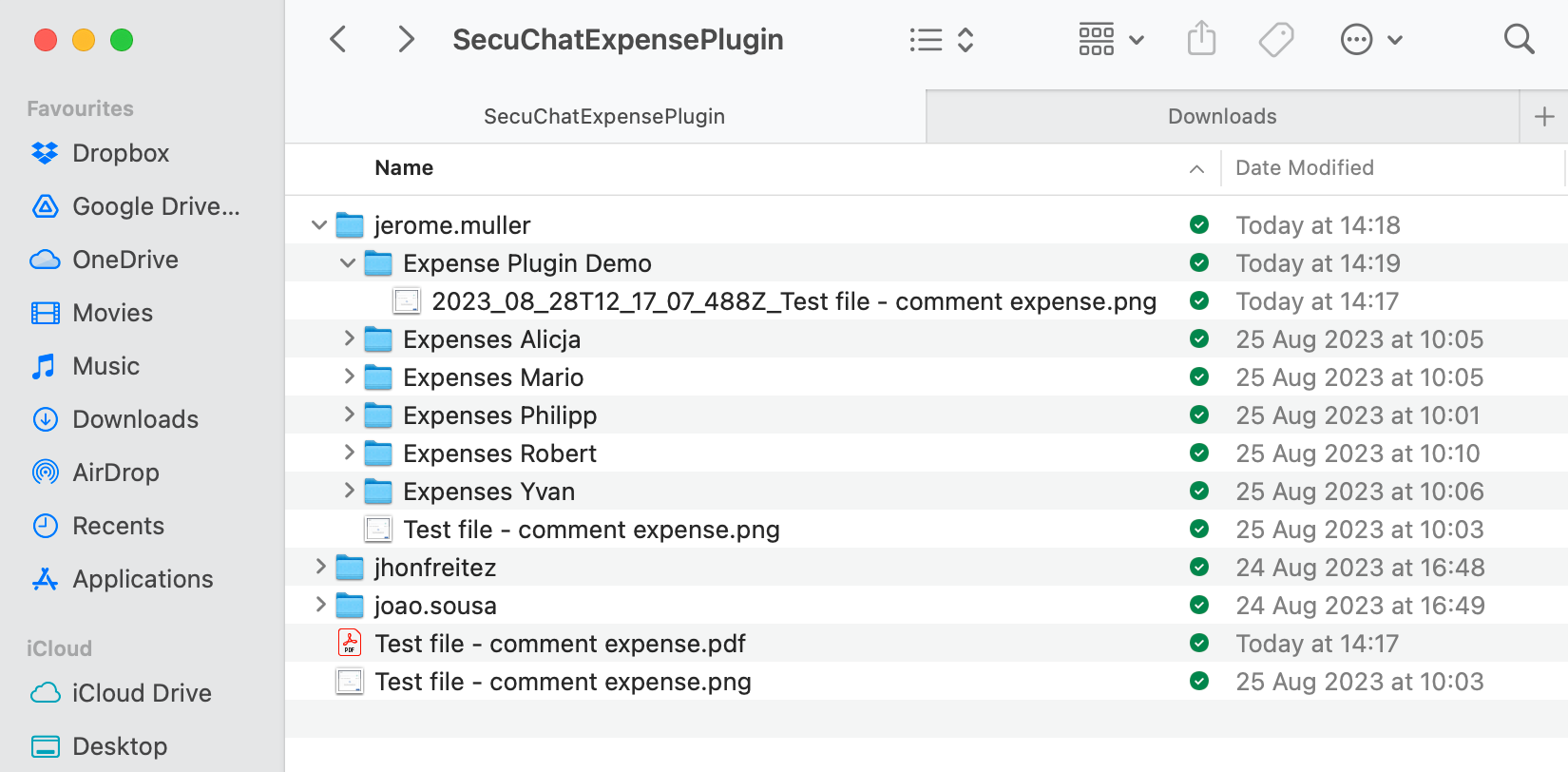The image size is (1568, 772).
Task: Expand the Expenses Alicja folder
Action: [x=349, y=338]
